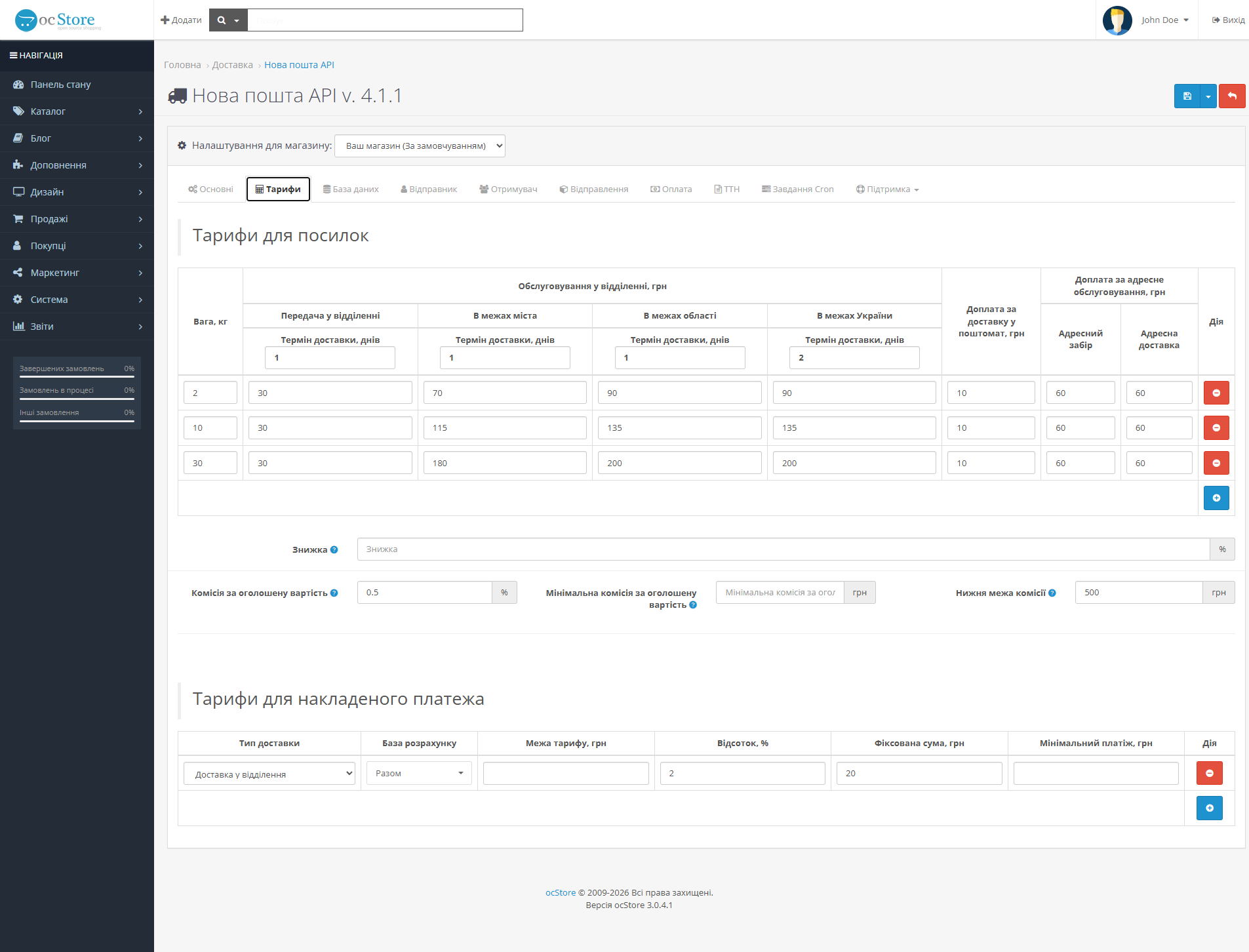The width and height of the screenshot is (1249, 952).
Task: Click the blue save icon button
Action: click(x=1187, y=96)
